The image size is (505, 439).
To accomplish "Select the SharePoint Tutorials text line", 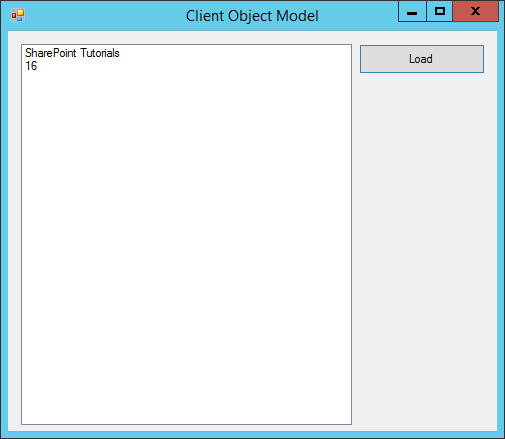I will point(72,53).
